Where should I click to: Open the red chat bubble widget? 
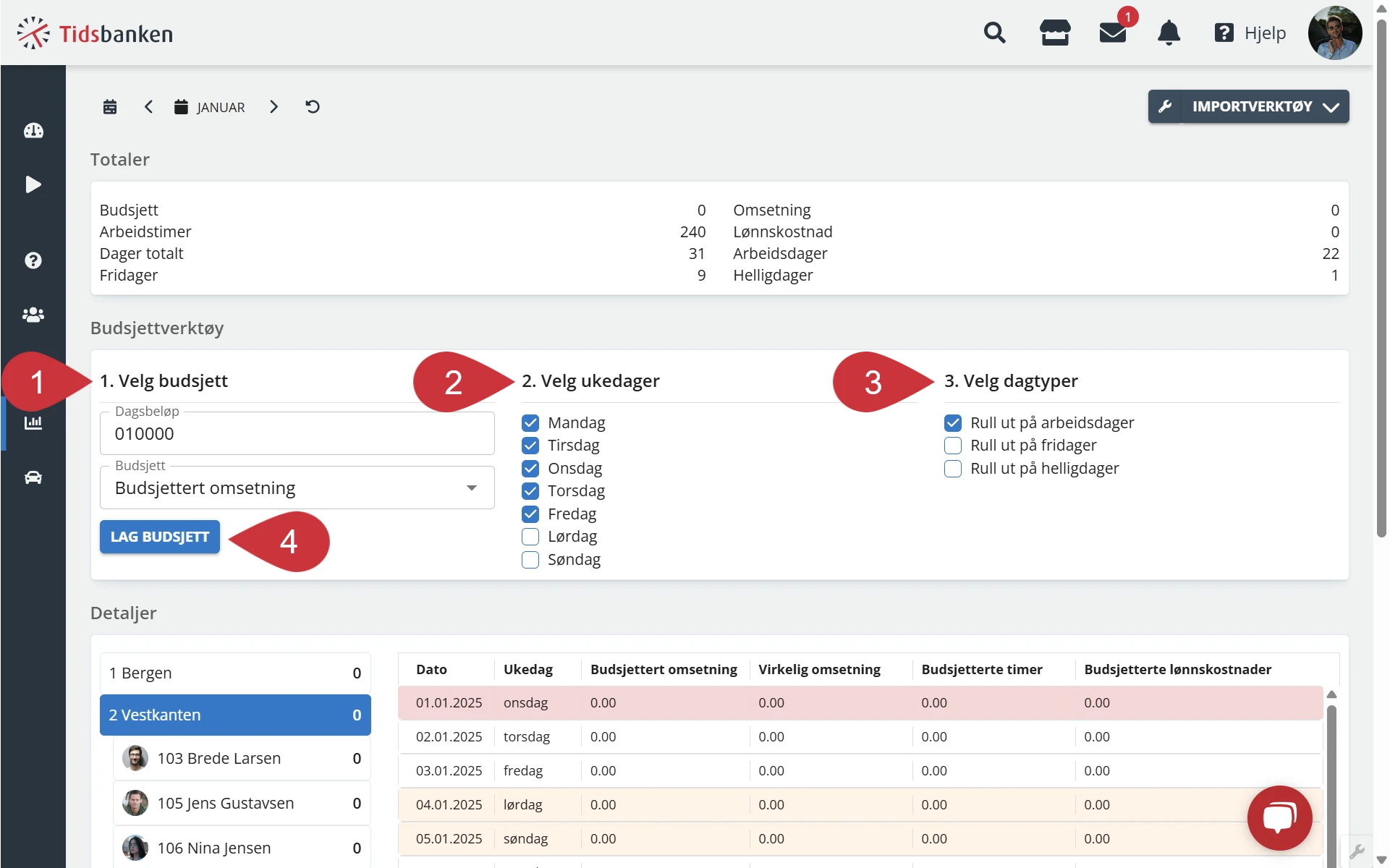[1279, 817]
